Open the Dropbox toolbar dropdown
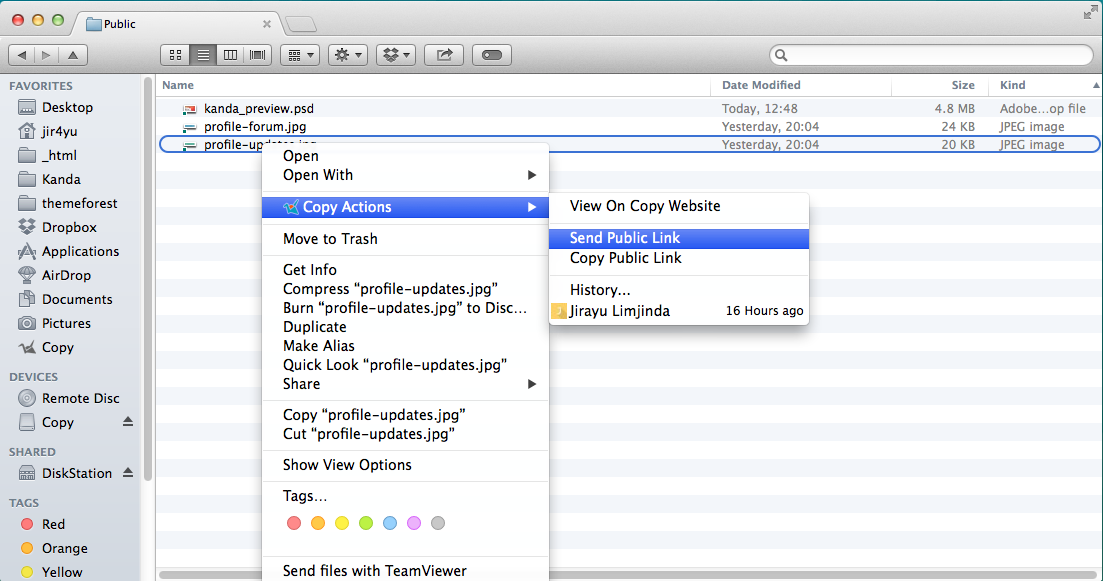The height and width of the screenshot is (581, 1103). click(396, 55)
